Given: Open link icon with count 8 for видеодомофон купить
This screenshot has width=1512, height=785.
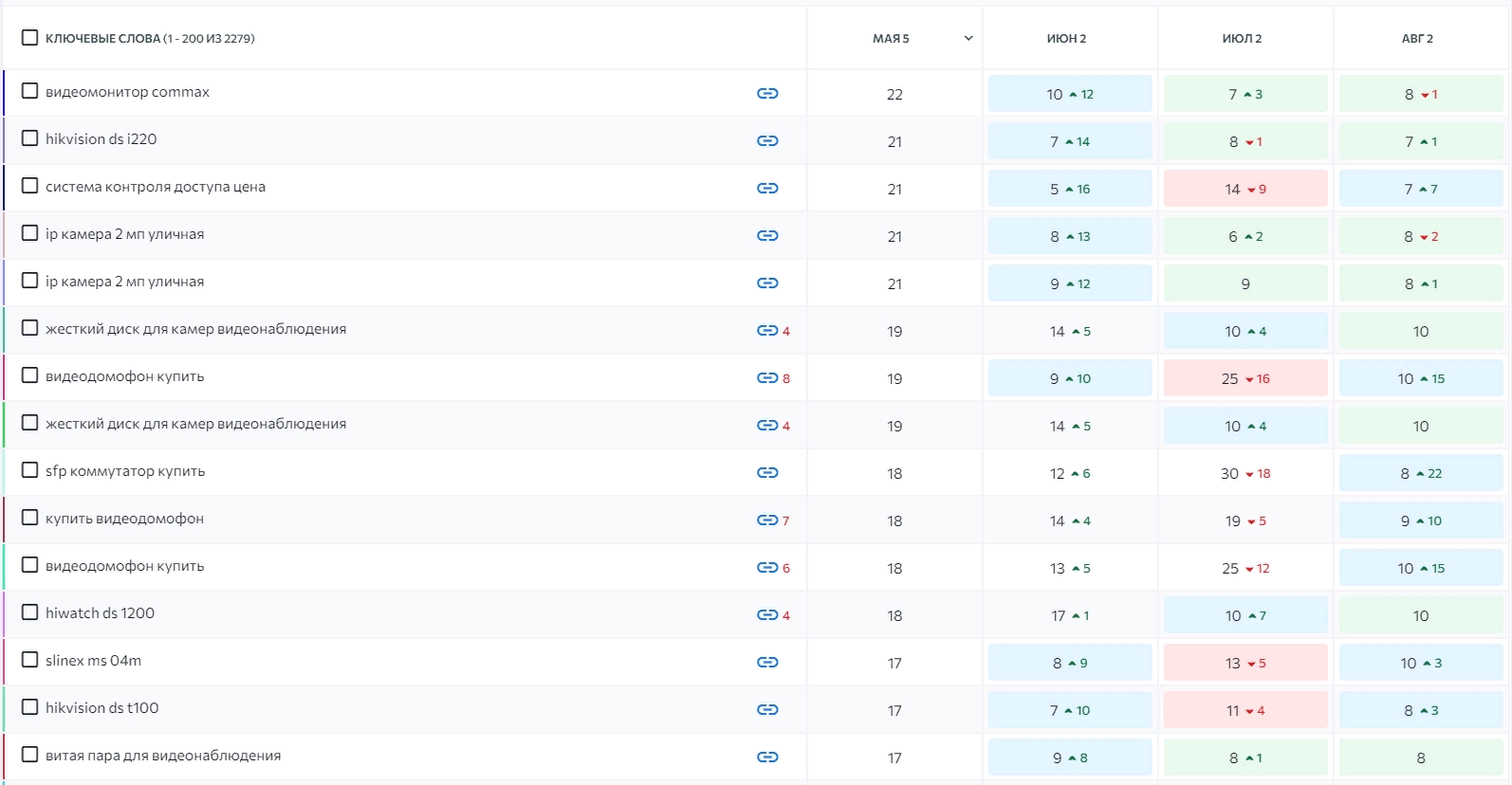Looking at the screenshot, I should [x=767, y=377].
